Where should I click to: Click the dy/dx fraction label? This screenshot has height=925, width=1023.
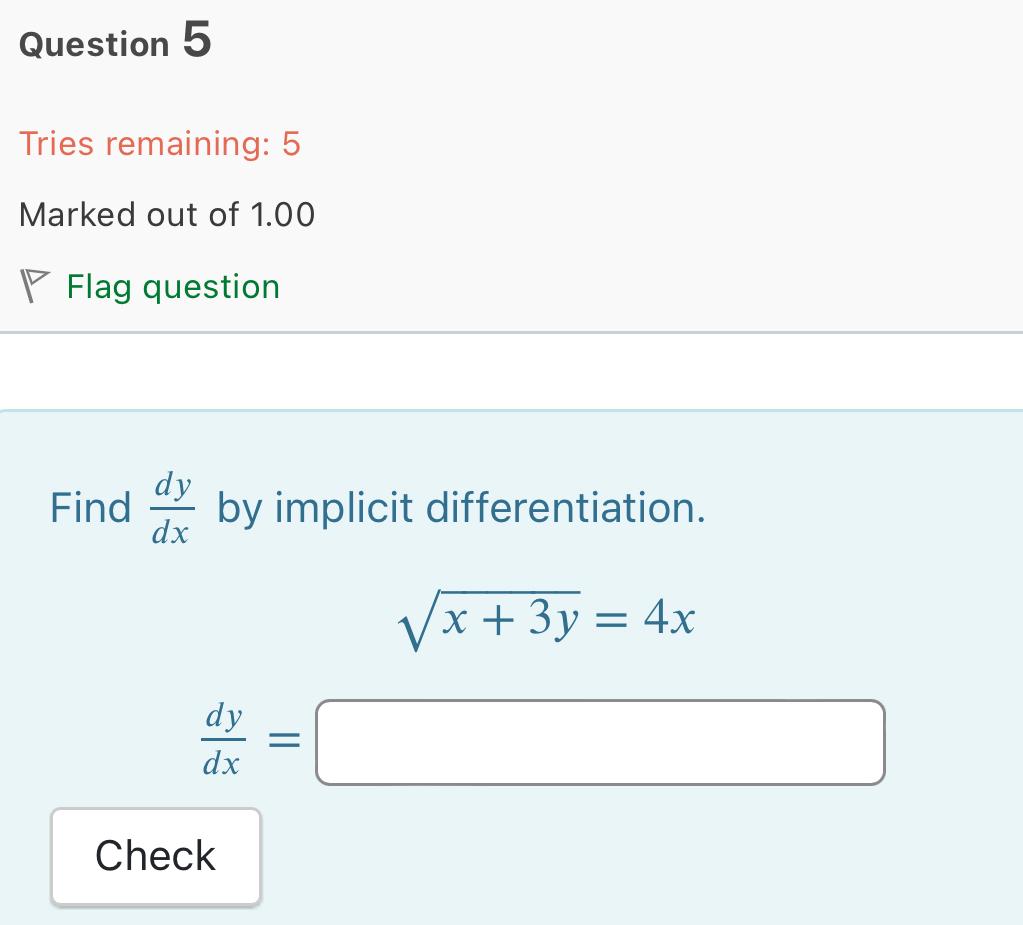(224, 740)
